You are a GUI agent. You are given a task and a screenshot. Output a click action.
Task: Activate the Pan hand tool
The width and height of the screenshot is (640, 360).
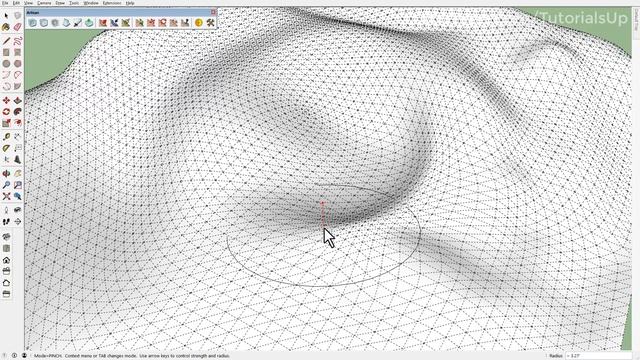(18, 173)
